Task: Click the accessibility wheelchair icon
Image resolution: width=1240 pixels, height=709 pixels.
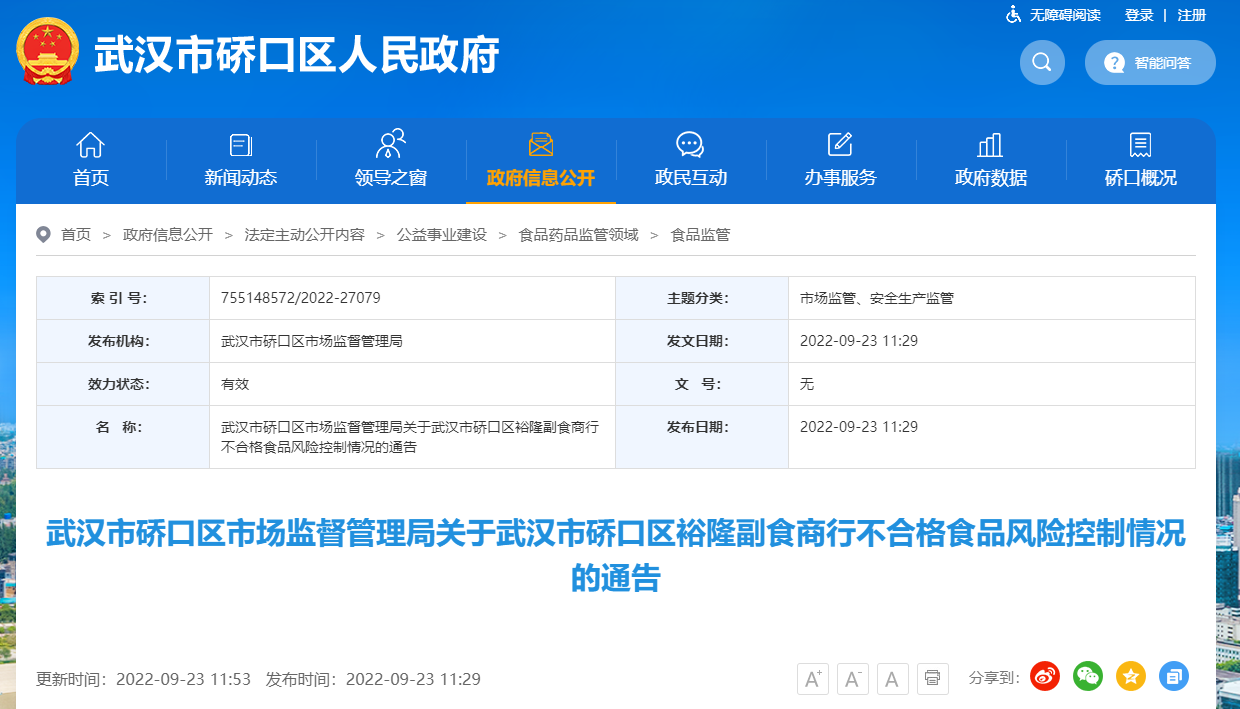Action: pos(1013,15)
